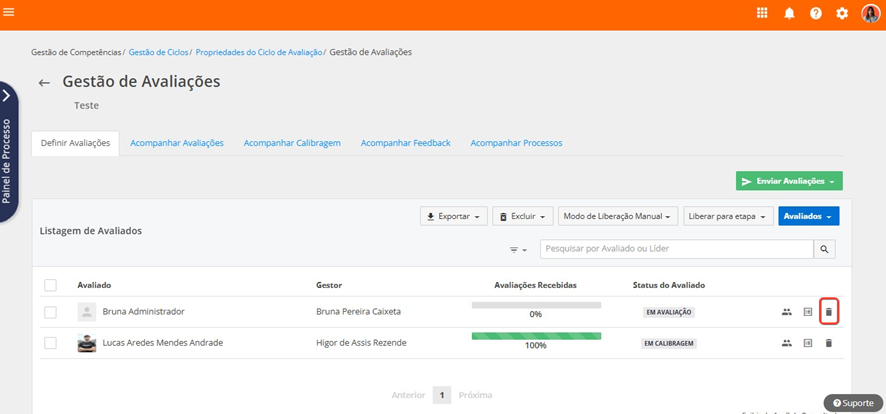This screenshot has height=414, width=886.
Task: Open the hamburger menu in top bar
Action: tap(10, 13)
